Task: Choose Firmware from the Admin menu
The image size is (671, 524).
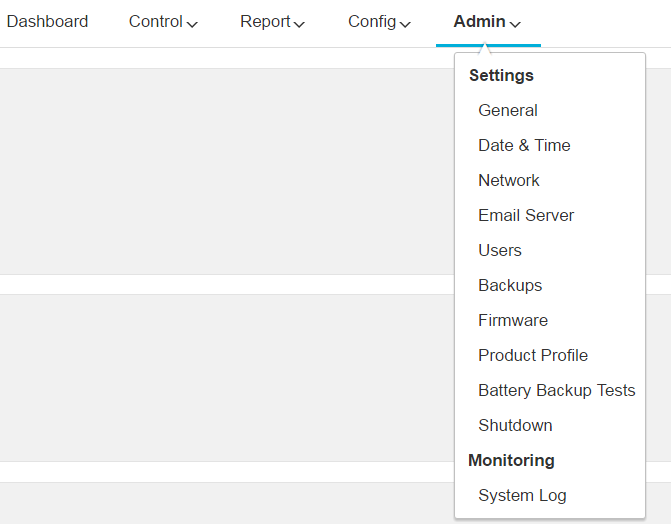Action: [x=513, y=321]
